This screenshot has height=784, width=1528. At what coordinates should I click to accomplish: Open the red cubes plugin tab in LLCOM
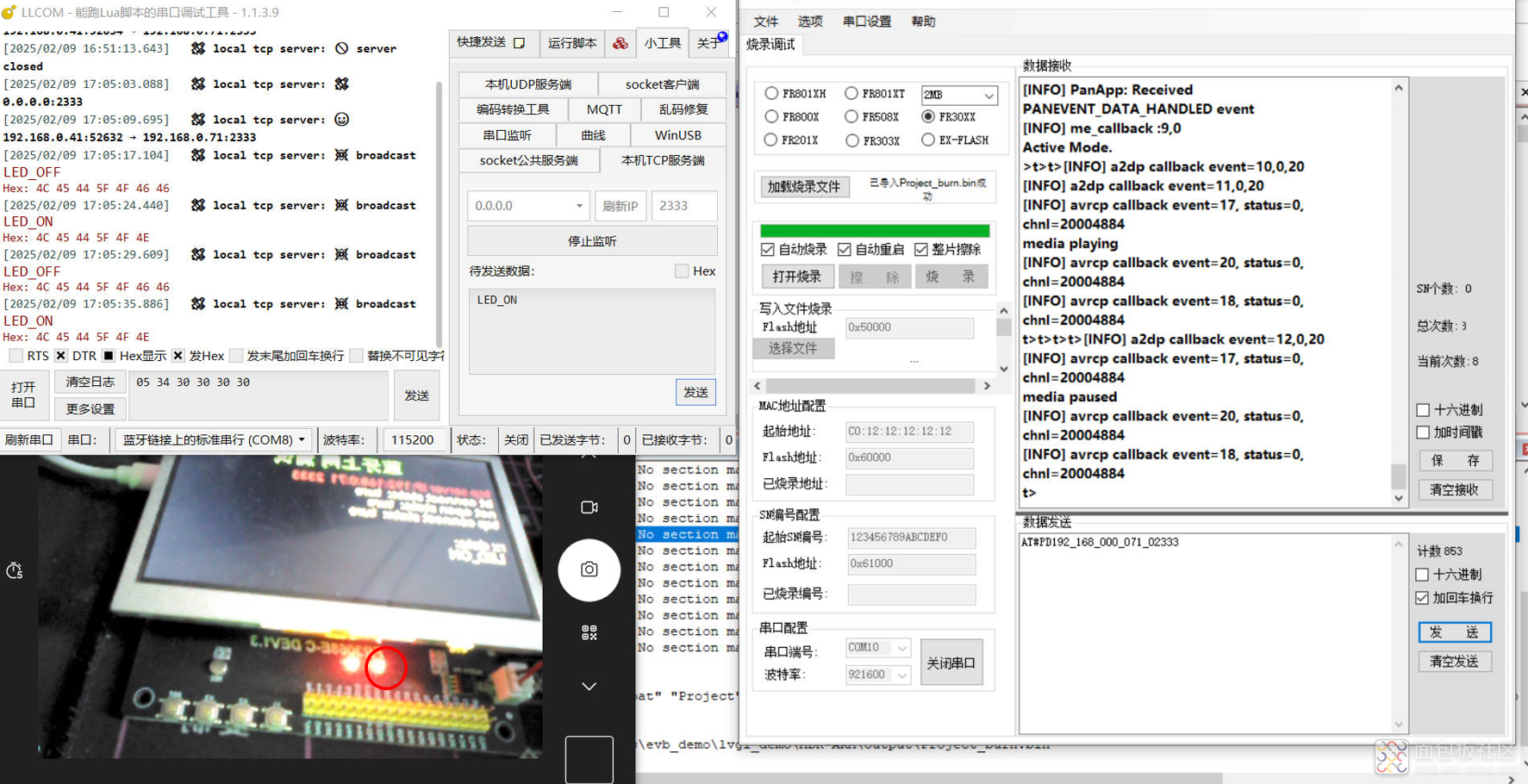(621, 43)
